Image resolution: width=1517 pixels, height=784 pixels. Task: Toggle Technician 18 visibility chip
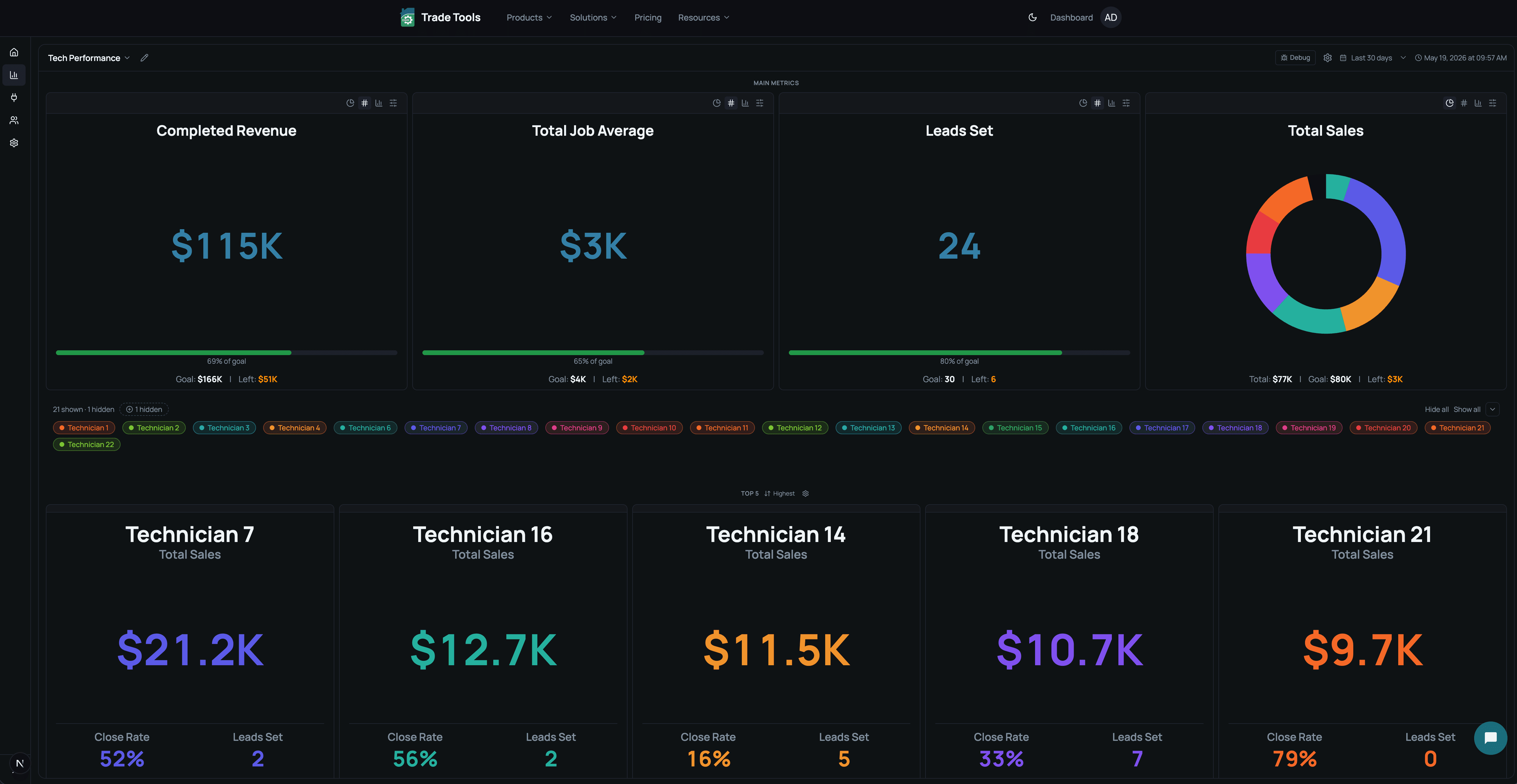coord(1235,428)
